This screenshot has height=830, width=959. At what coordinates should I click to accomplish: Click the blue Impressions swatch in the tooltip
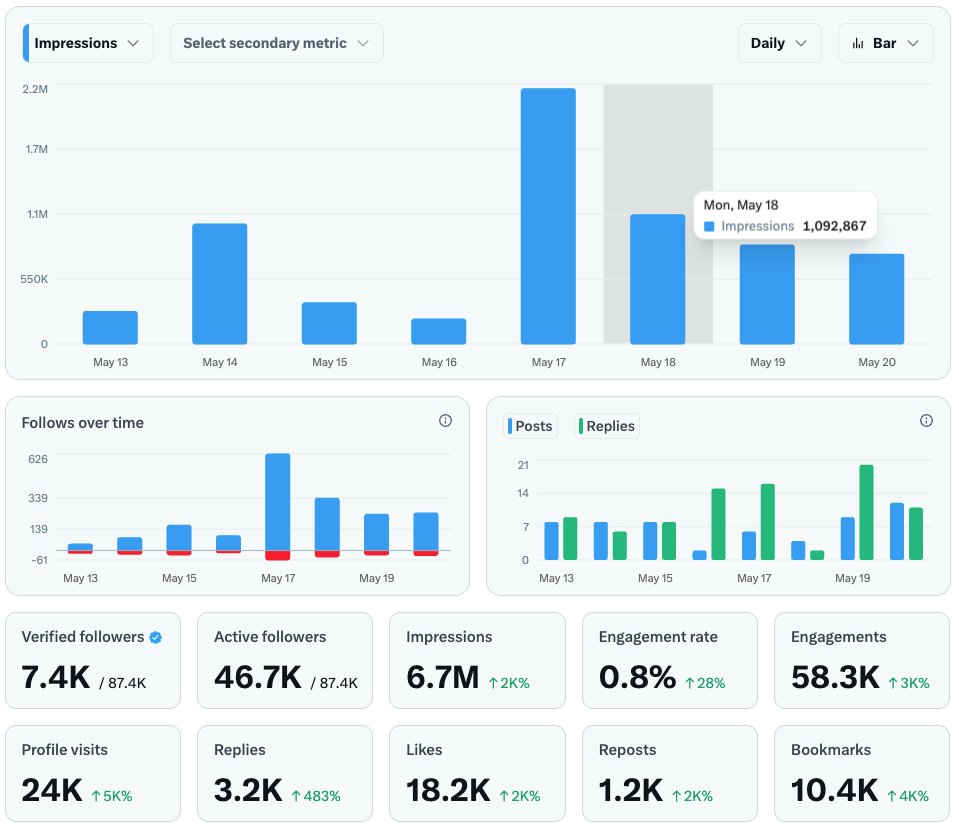[709, 226]
